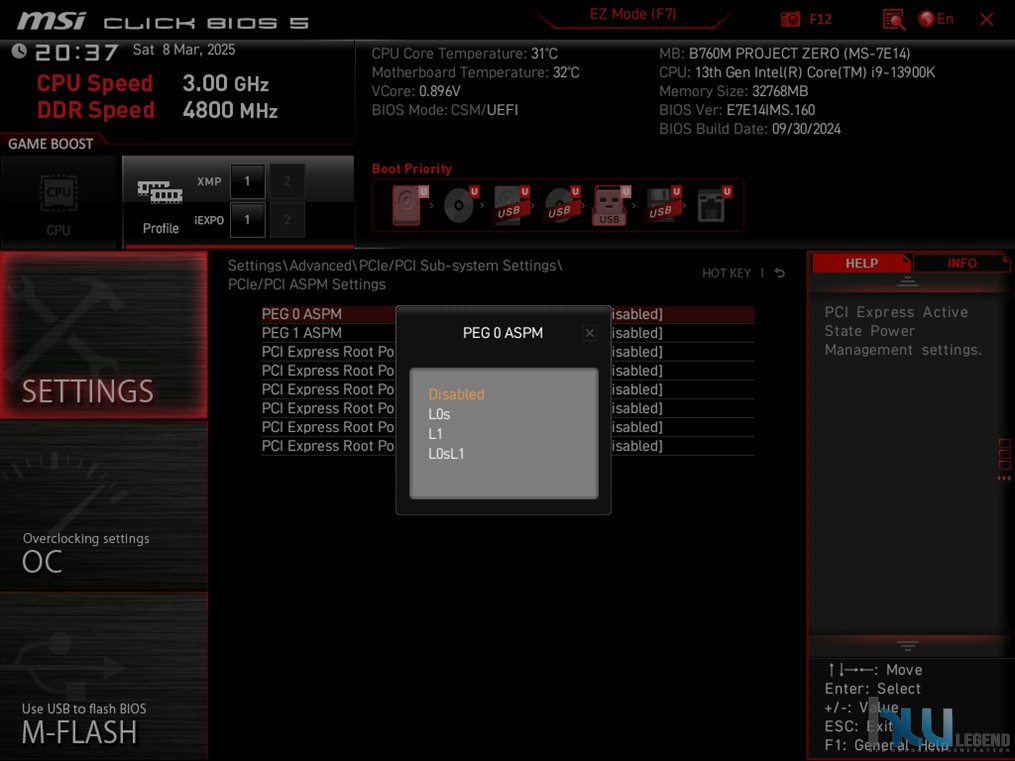Click the help panel bottom collapse handle
The image size is (1015, 761).
point(908,645)
